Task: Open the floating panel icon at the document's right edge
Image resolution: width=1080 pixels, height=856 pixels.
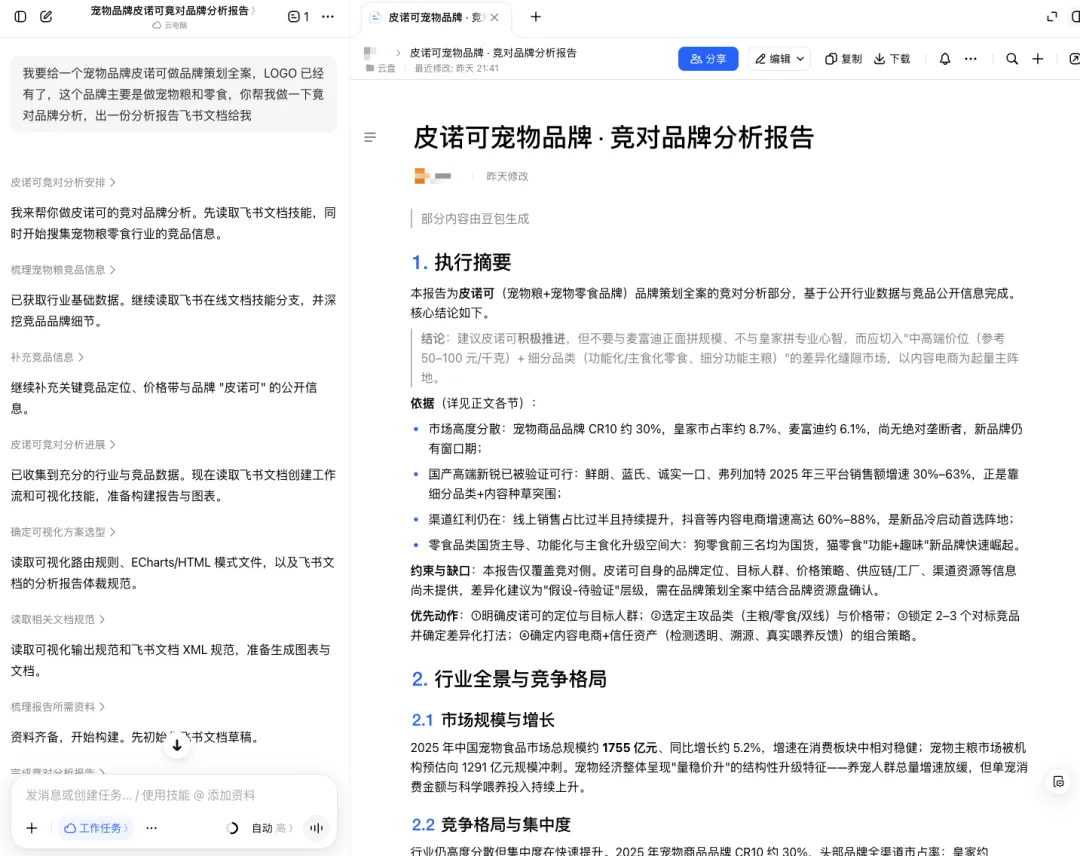Action: point(1059,782)
